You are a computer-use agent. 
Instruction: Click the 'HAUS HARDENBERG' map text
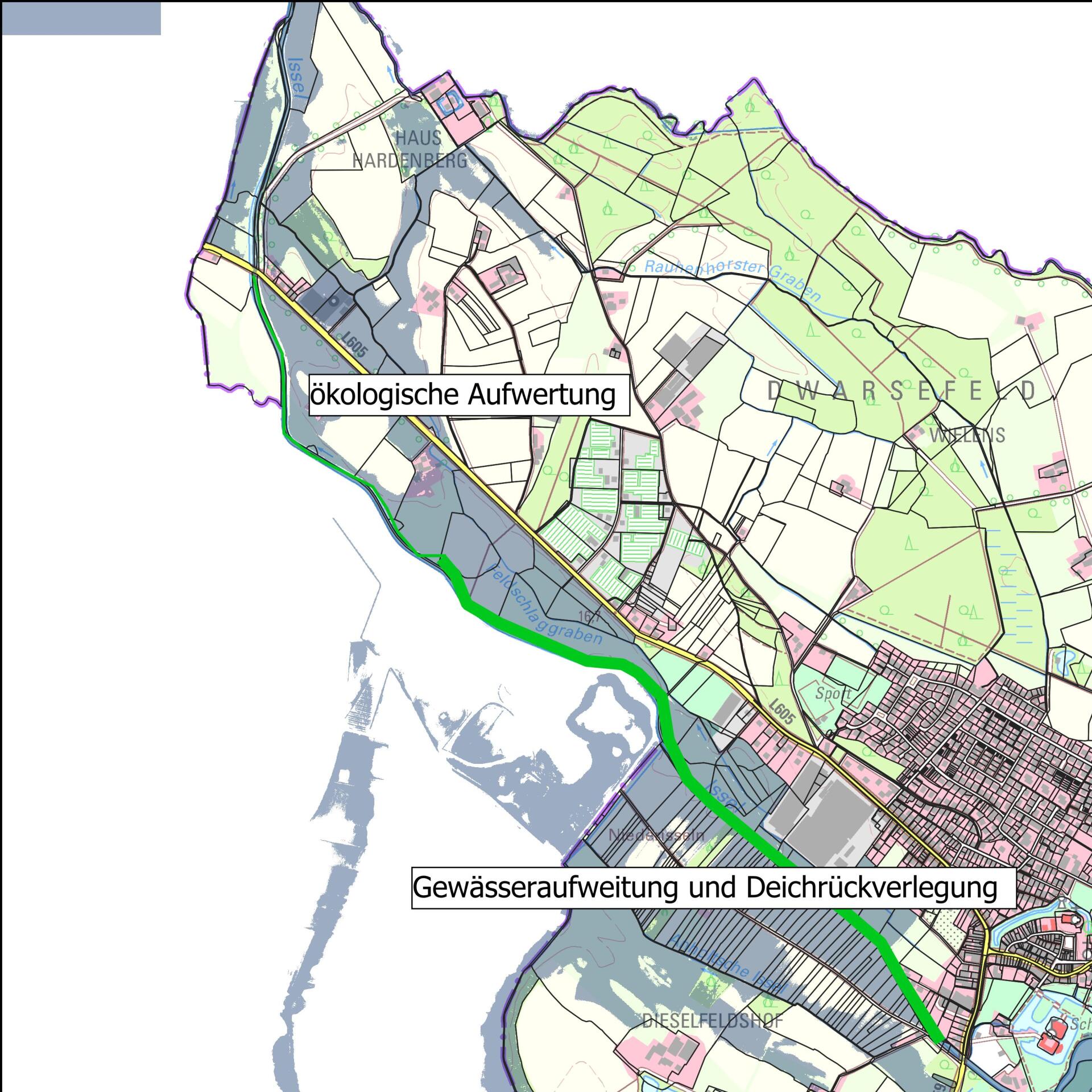[x=411, y=150]
